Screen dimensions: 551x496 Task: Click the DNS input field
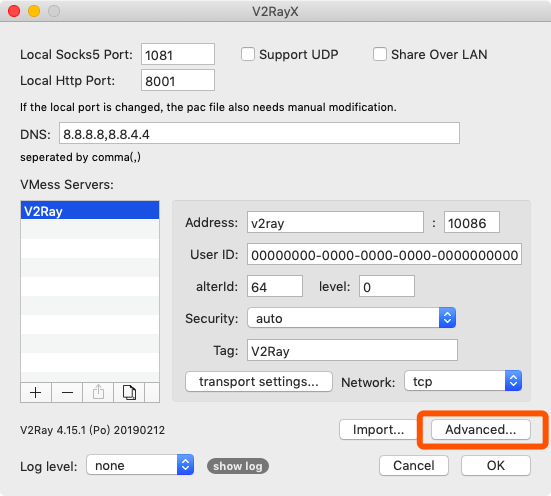pyautogui.click(x=259, y=133)
